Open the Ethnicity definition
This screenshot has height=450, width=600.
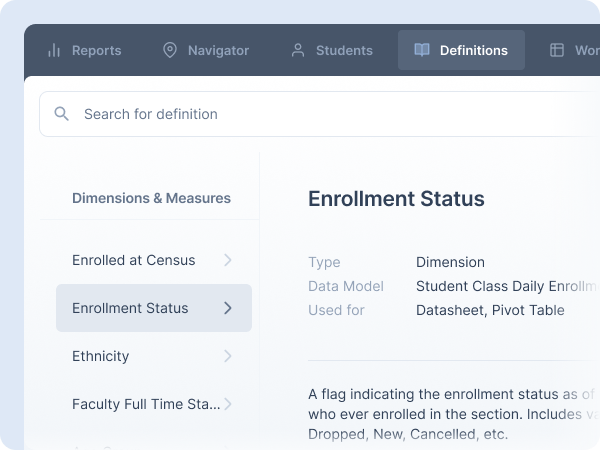(100, 356)
